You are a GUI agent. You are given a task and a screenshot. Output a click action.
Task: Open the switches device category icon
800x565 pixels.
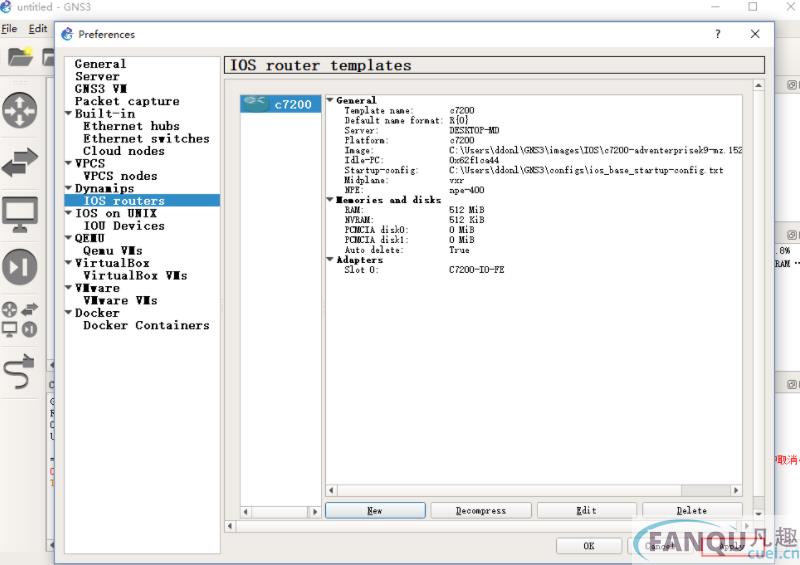20,162
